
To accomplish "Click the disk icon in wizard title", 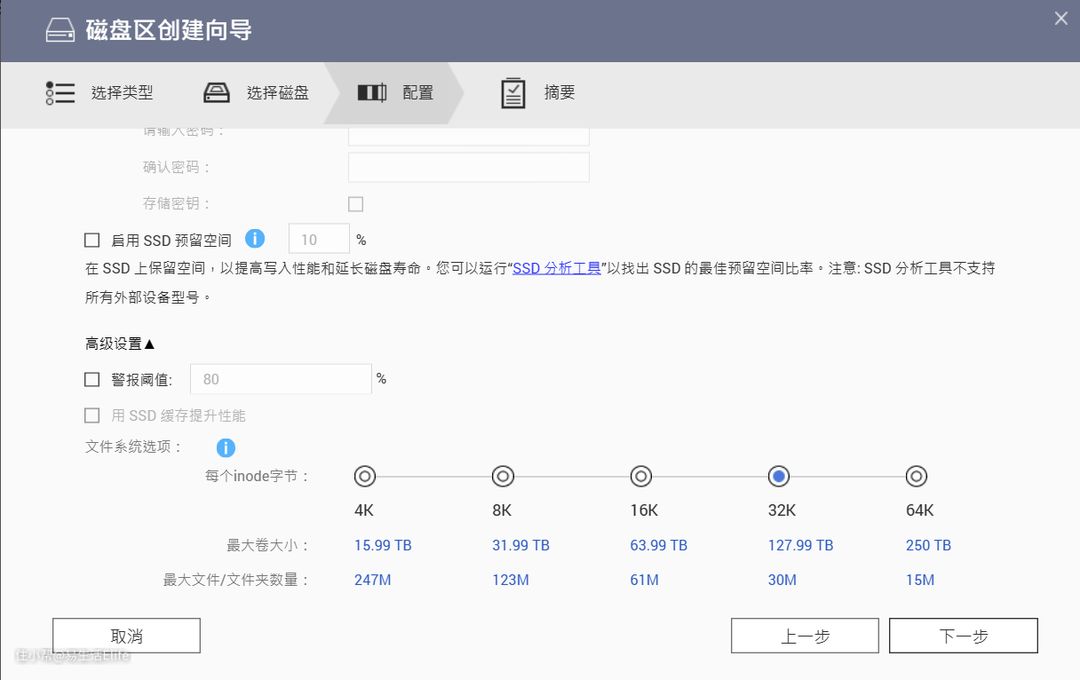I will pos(60,31).
